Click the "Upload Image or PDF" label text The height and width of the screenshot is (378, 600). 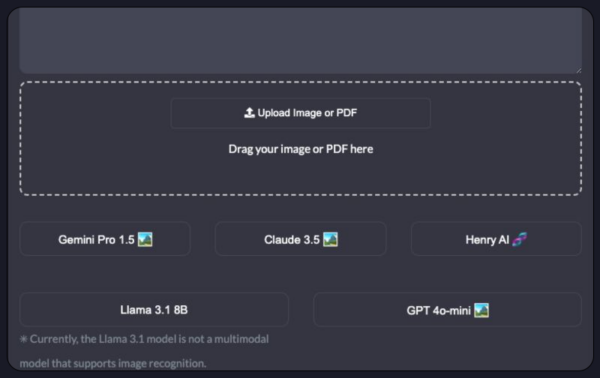click(307, 113)
